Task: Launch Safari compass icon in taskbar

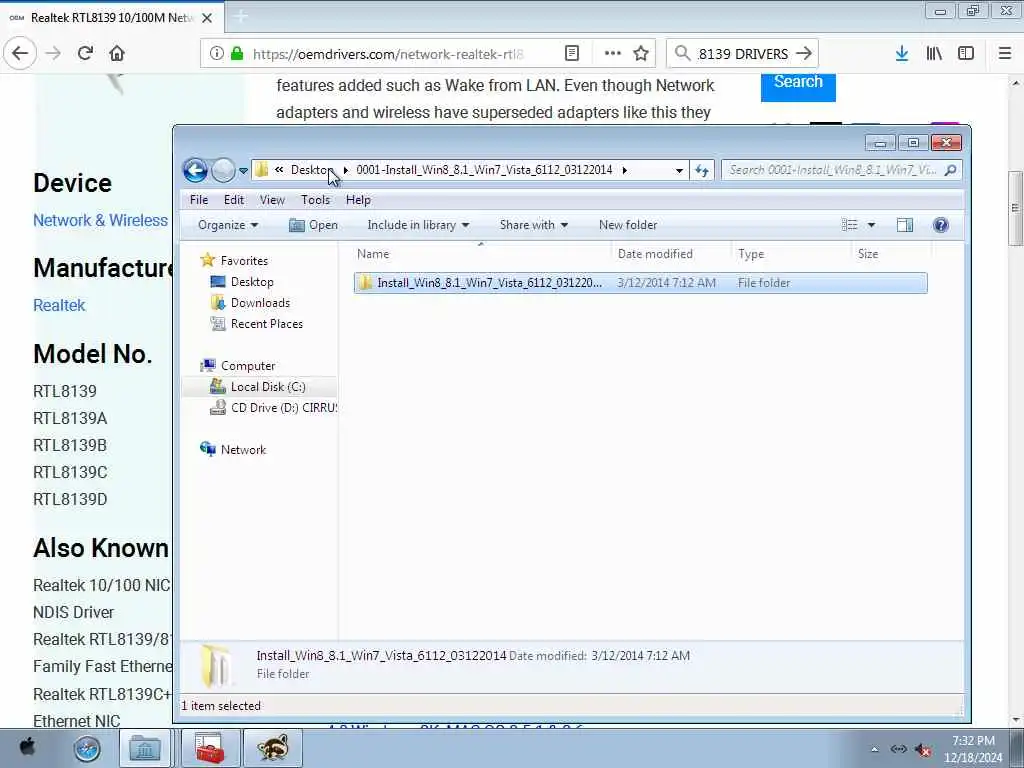Action: coord(87,748)
